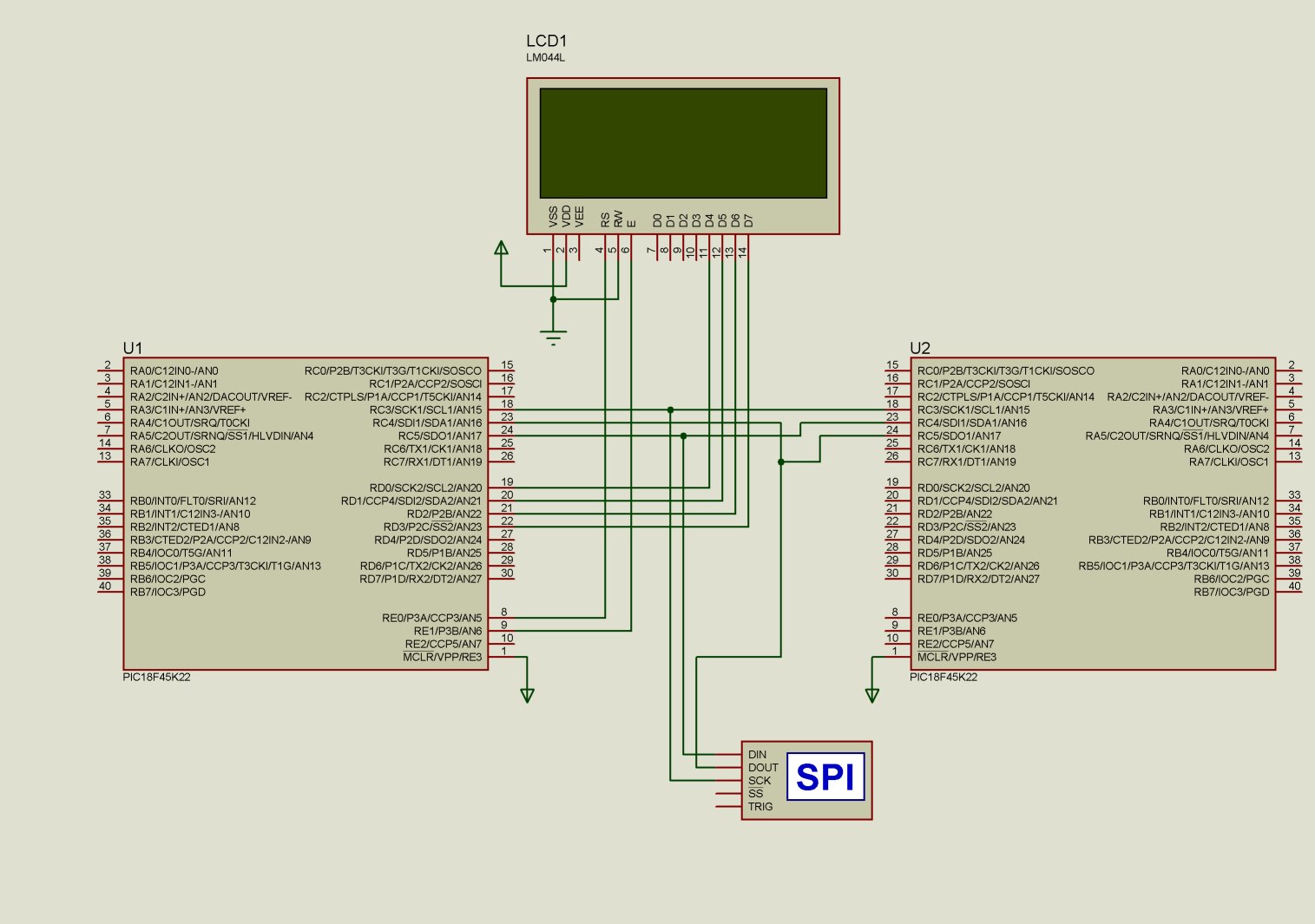This screenshot has height=924, width=1315.
Task: Click the SS pin label on SPI debugger
Action: (x=756, y=794)
